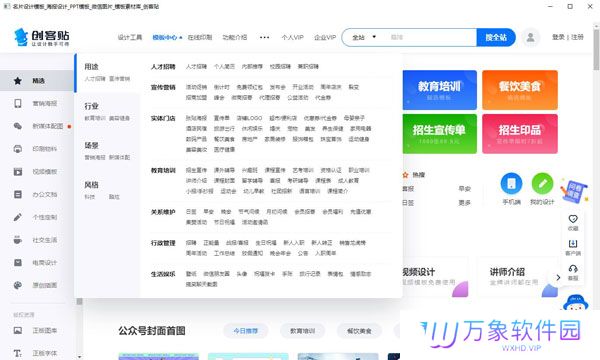Open 营销海报 phone icon in the sidebar
The height and width of the screenshot is (360, 600).
[x=18, y=103]
